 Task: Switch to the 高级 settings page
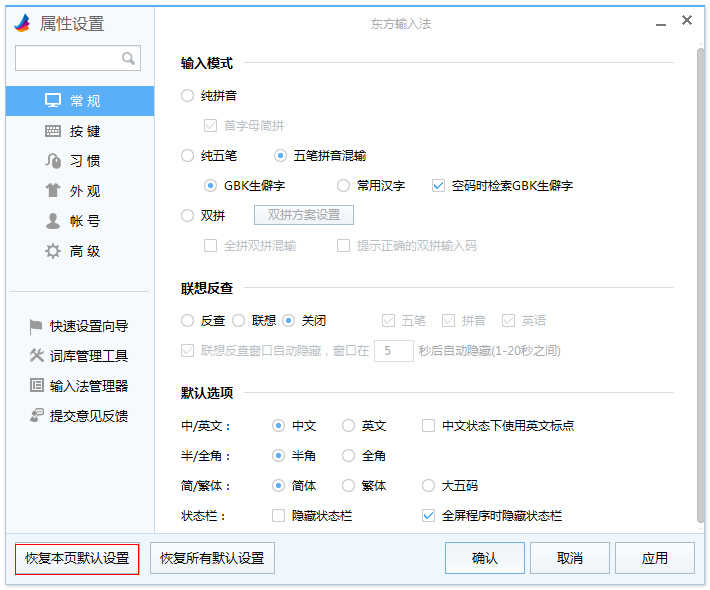[x=80, y=251]
